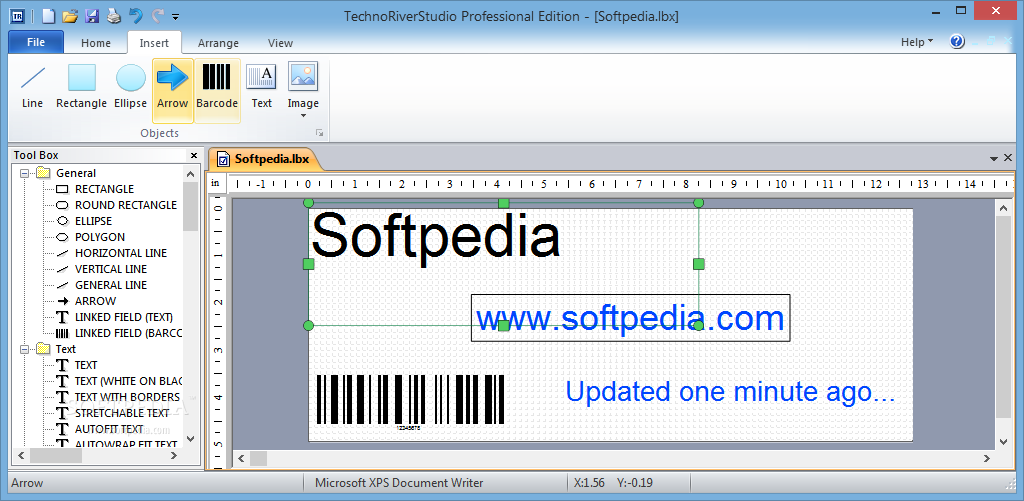Close the Softpedia.lbx document tab
Image resolution: width=1024 pixels, height=501 pixels.
(x=1008, y=157)
